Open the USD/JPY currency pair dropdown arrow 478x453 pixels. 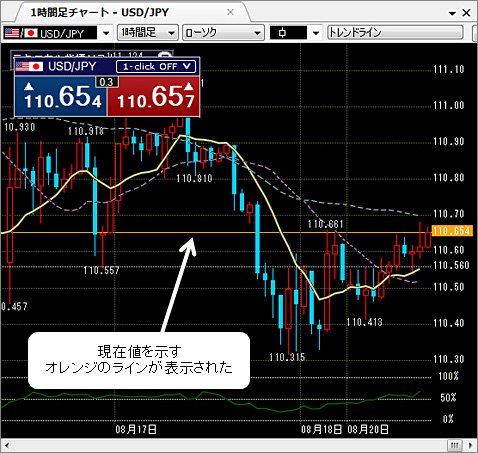(106, 33)
